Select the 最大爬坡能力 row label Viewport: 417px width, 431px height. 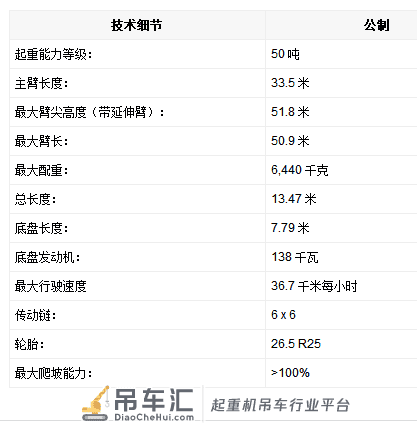pyautogui.click(x=53, y=373)
